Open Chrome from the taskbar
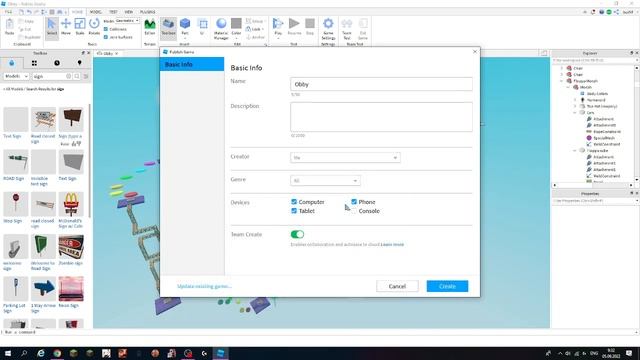The image size is (640, 360). tap(57, 353)
